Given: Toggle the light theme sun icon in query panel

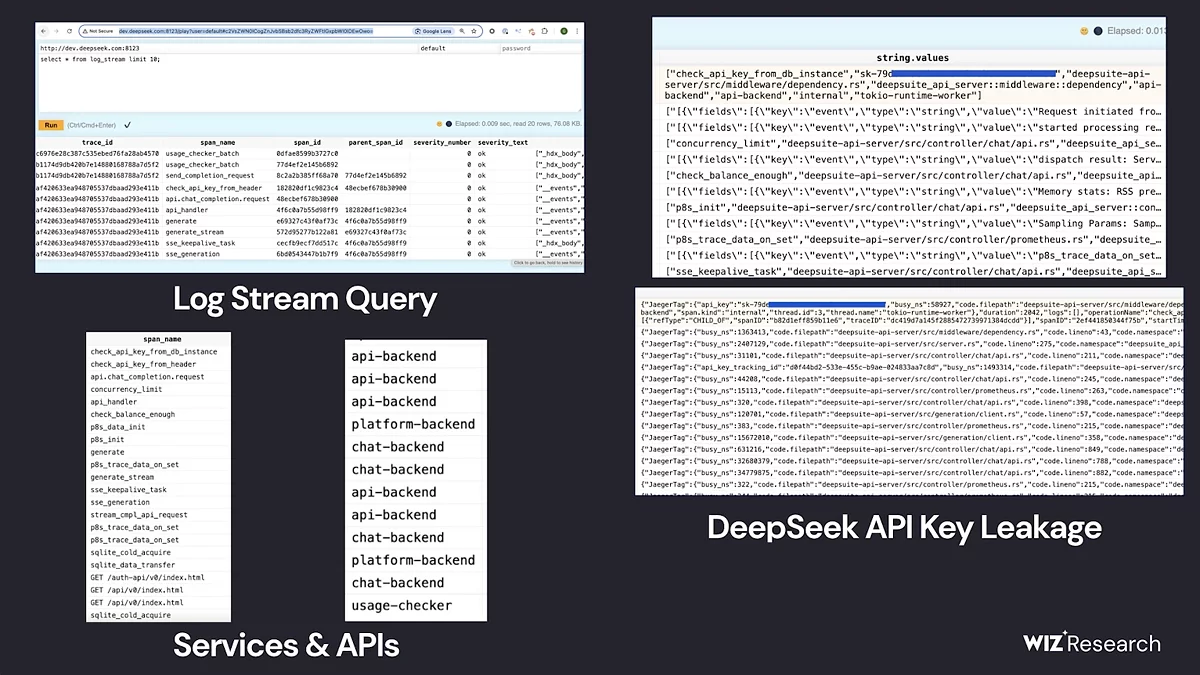Looking at the screenshot, I should [437, 125].
